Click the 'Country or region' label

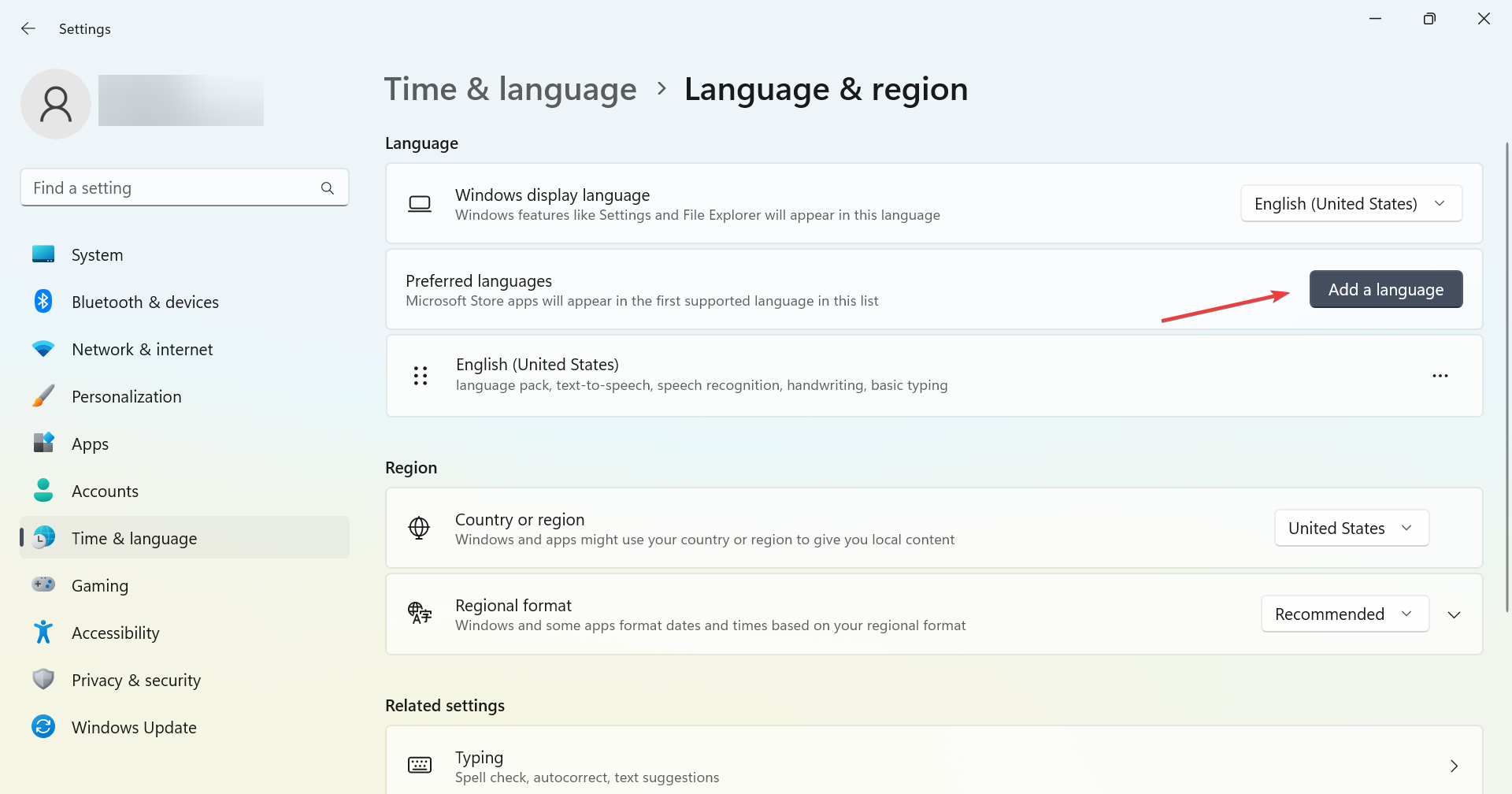tap(520, 519)
